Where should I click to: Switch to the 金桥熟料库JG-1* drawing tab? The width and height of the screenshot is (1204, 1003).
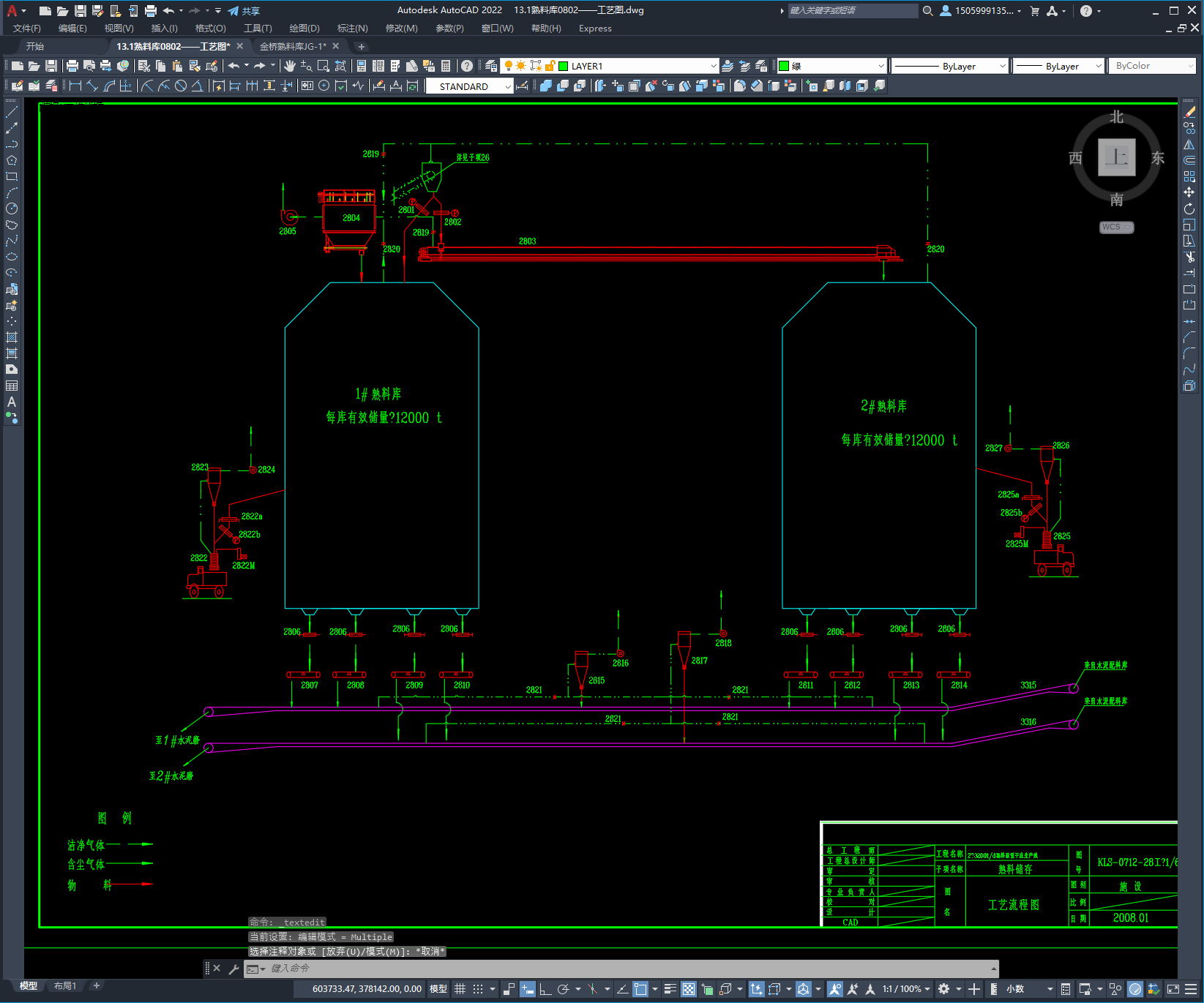click(293, 46)
